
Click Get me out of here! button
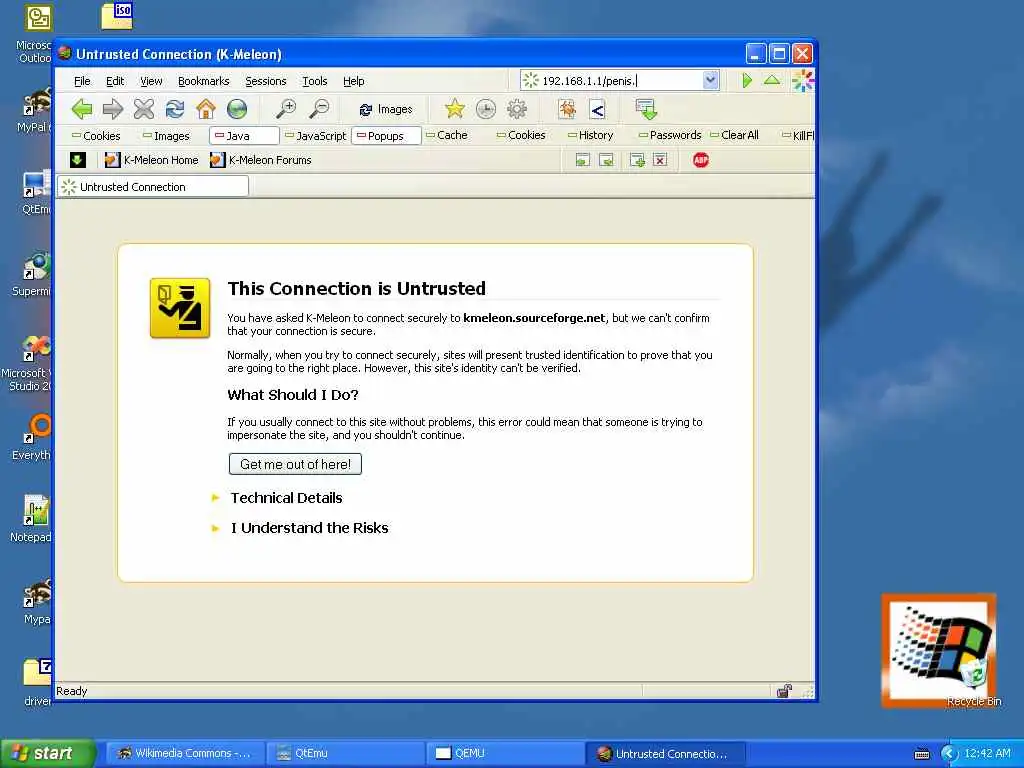tap(295, 464)
